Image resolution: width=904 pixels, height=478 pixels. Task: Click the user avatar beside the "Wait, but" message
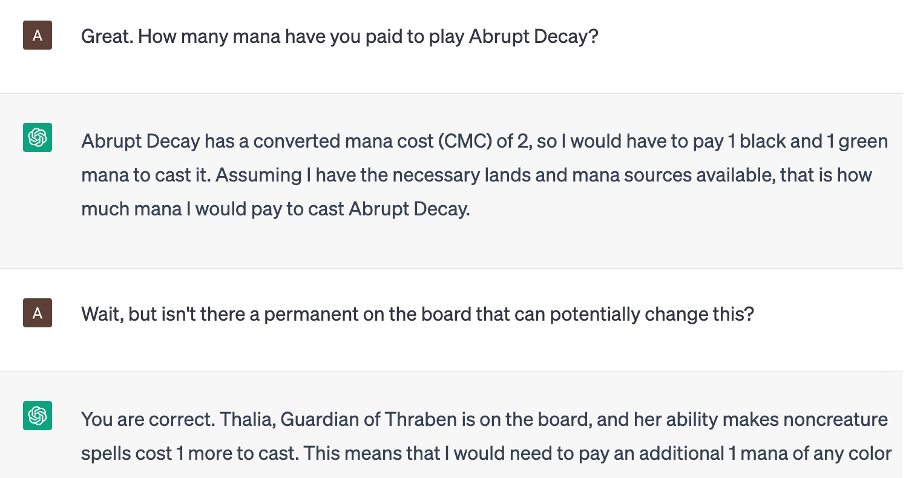pos(37,314)
